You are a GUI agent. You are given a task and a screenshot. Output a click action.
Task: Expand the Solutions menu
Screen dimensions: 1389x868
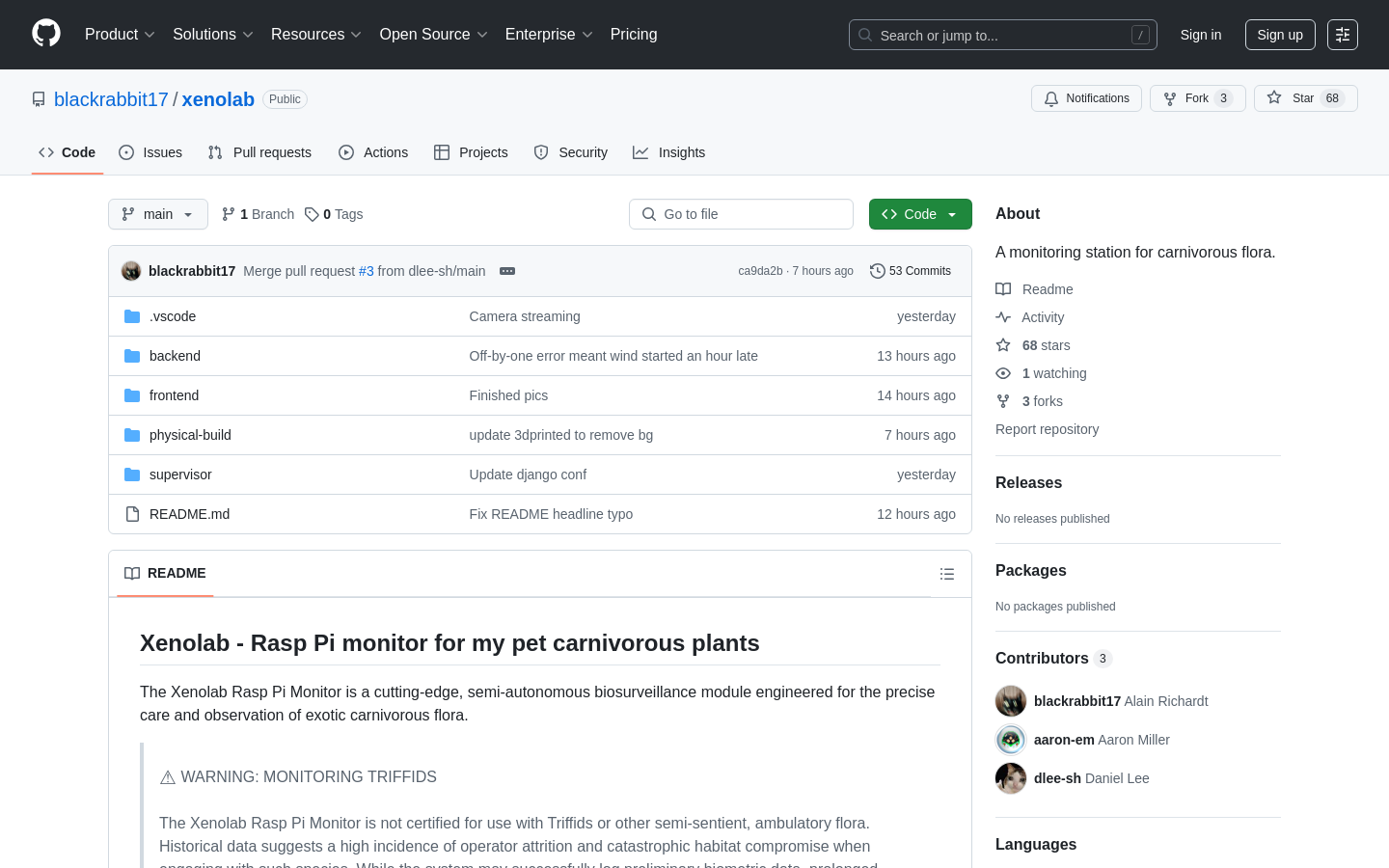coord(212,34)
